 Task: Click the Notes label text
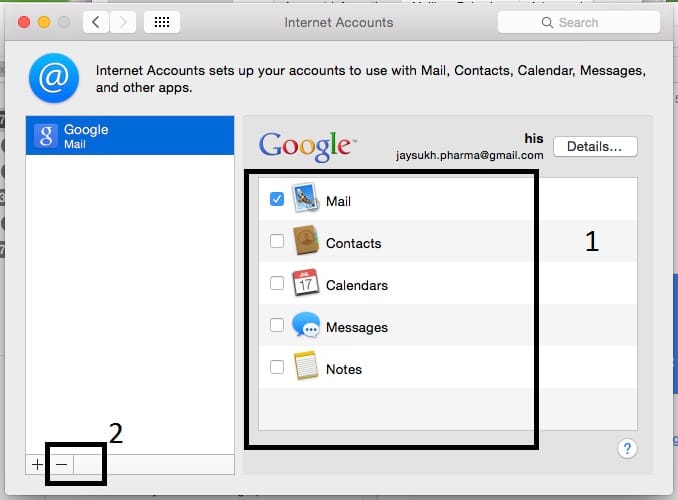click(344, 369)
